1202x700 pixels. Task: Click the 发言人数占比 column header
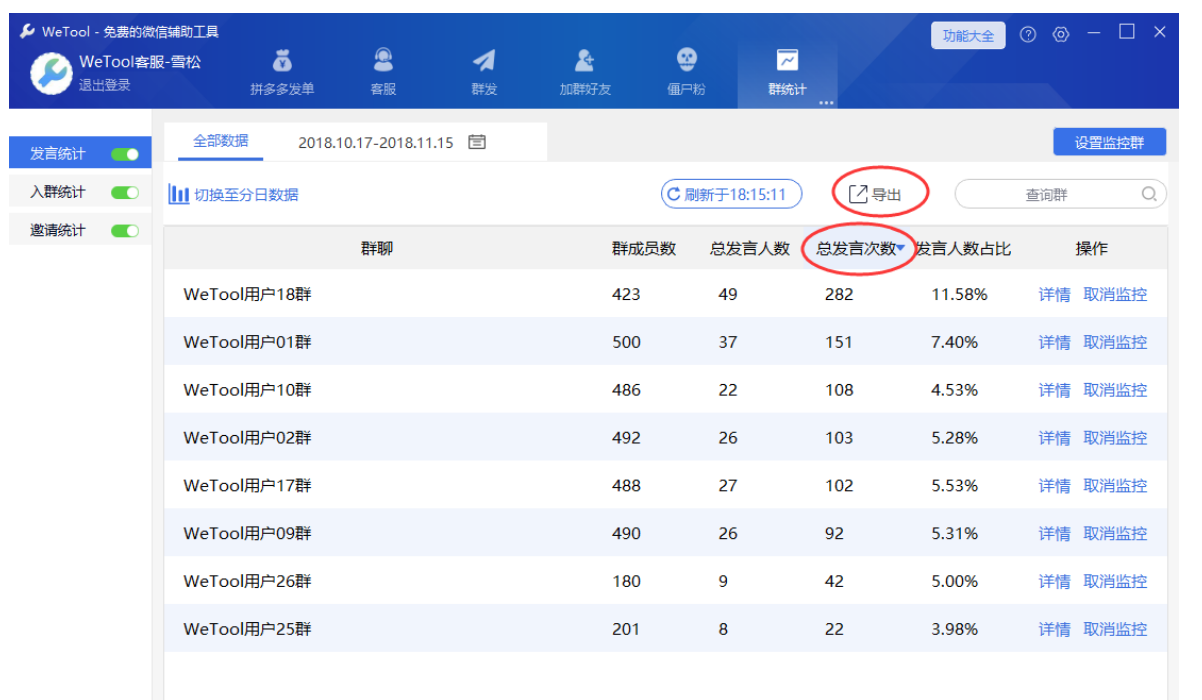coord(964,249)
